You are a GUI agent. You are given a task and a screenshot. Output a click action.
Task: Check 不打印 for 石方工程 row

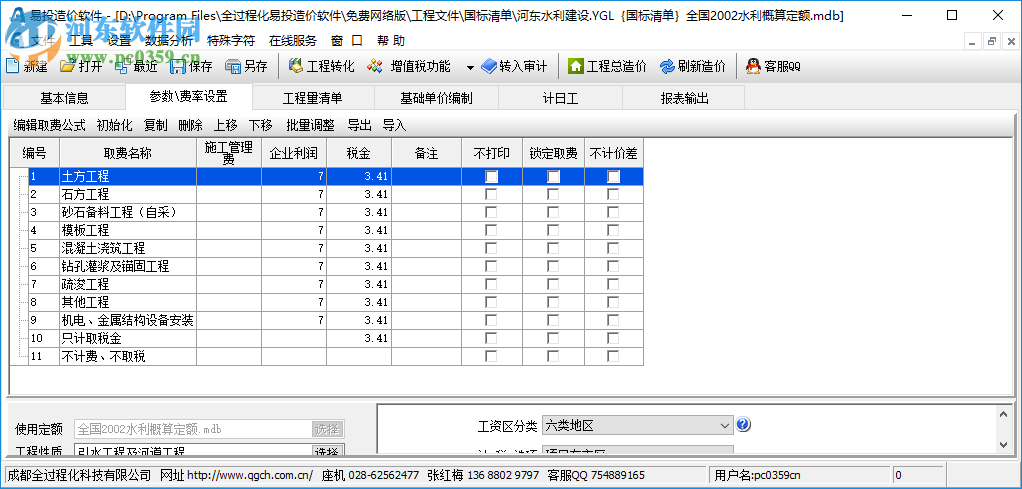point(491,194)
